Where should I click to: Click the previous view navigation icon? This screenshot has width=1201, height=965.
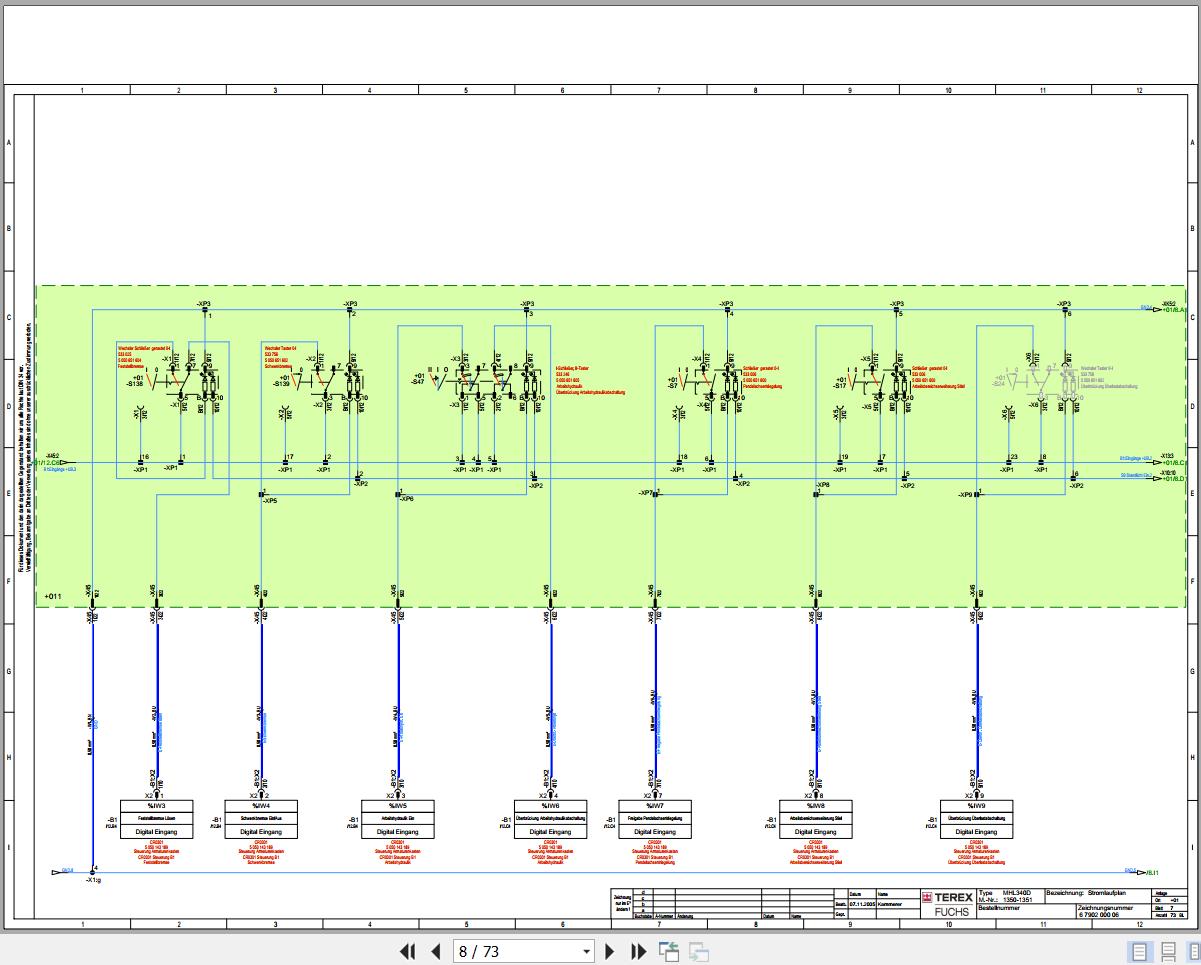(669, 951)
